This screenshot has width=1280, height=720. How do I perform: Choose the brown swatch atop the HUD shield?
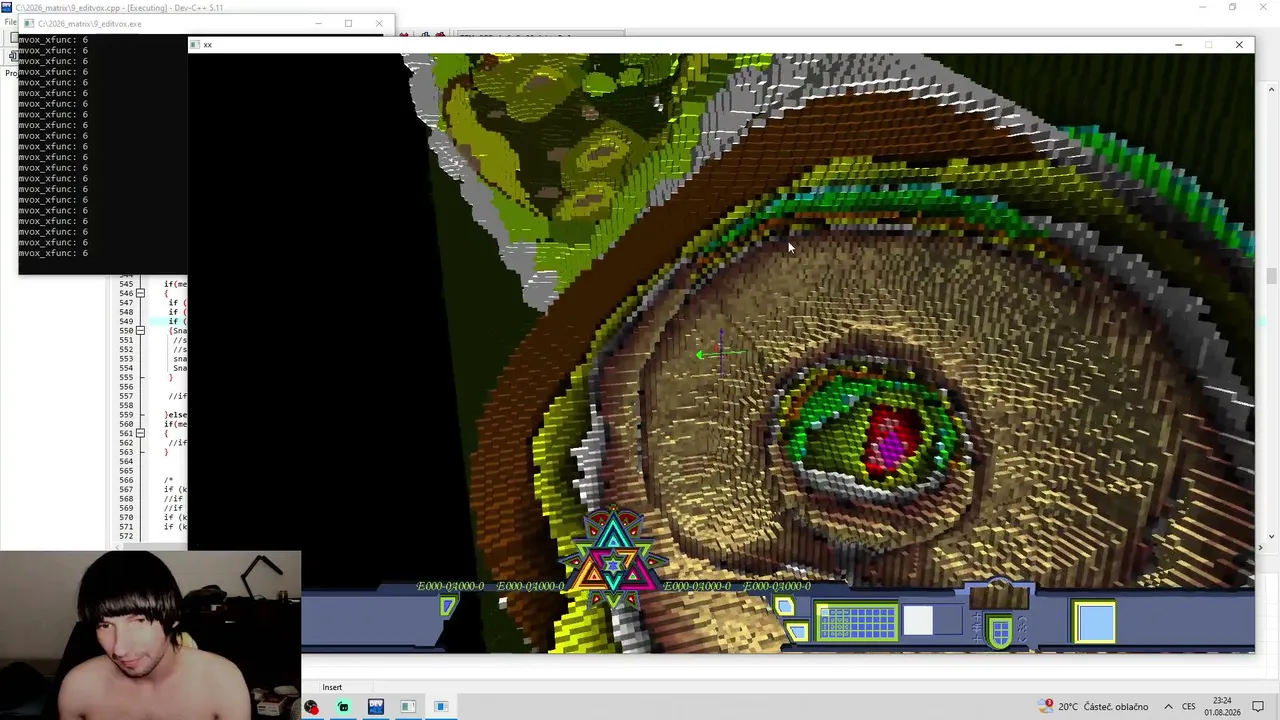click(x=999, y=599)
